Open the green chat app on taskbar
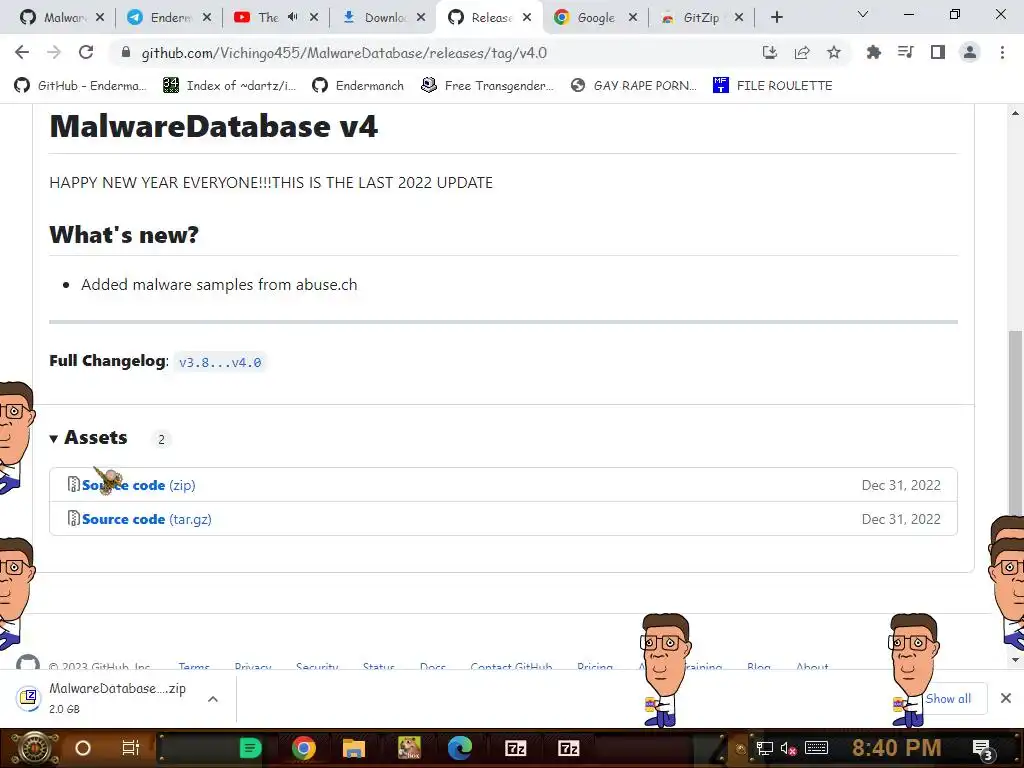 point(250,748)
